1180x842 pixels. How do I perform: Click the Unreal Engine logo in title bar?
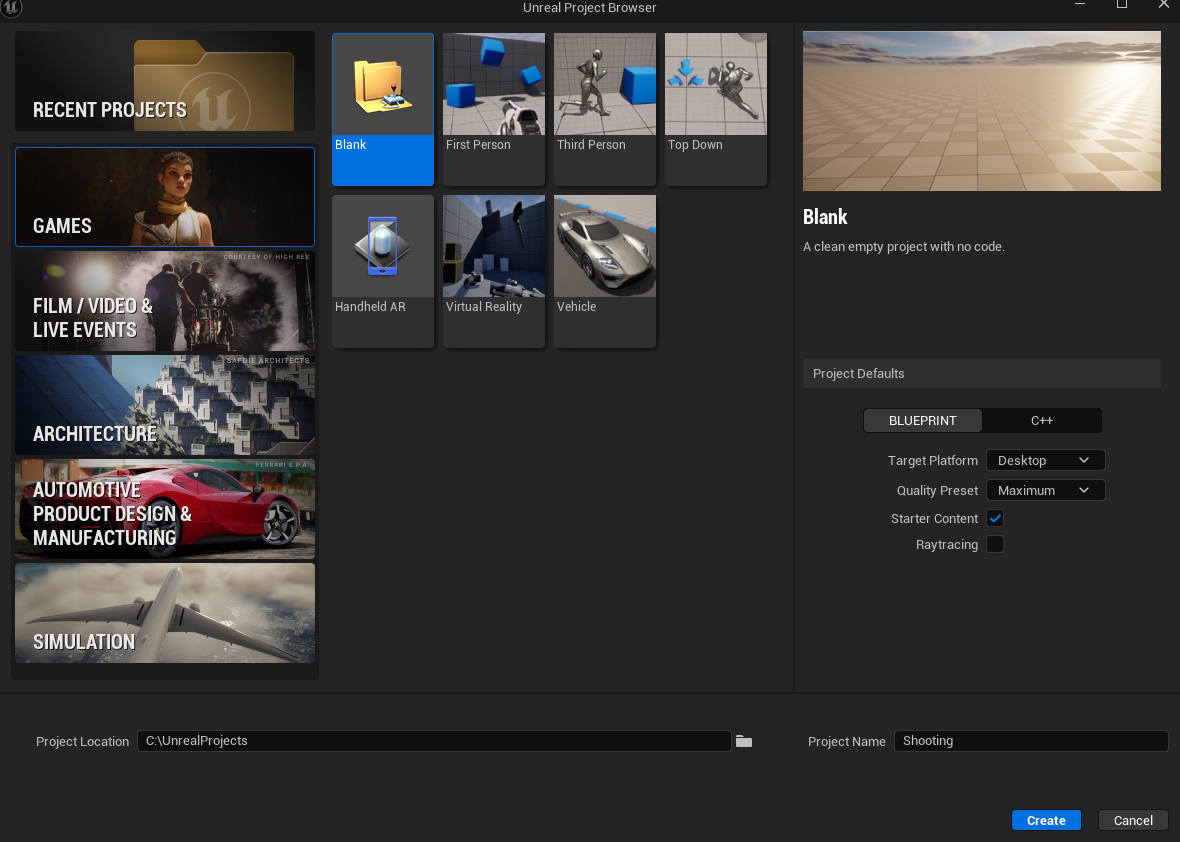[11, 8]
